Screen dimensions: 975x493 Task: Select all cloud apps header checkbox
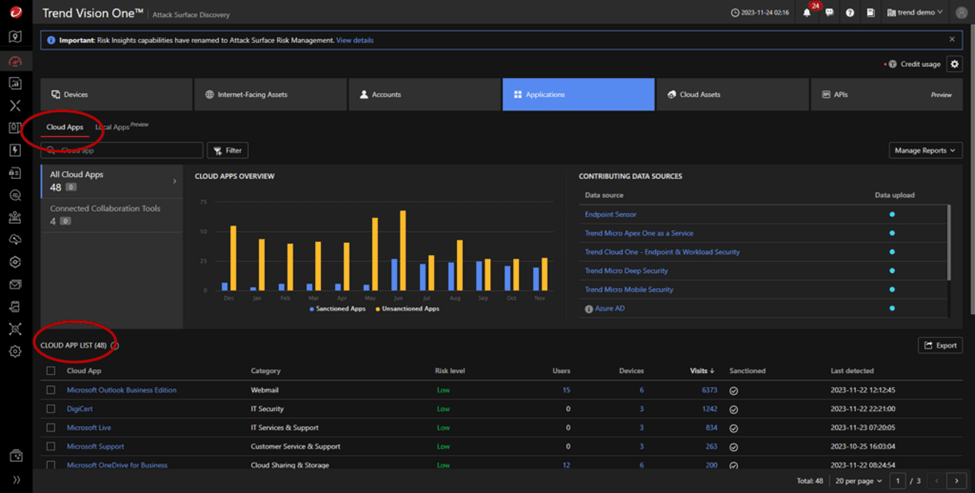point(51,371)
